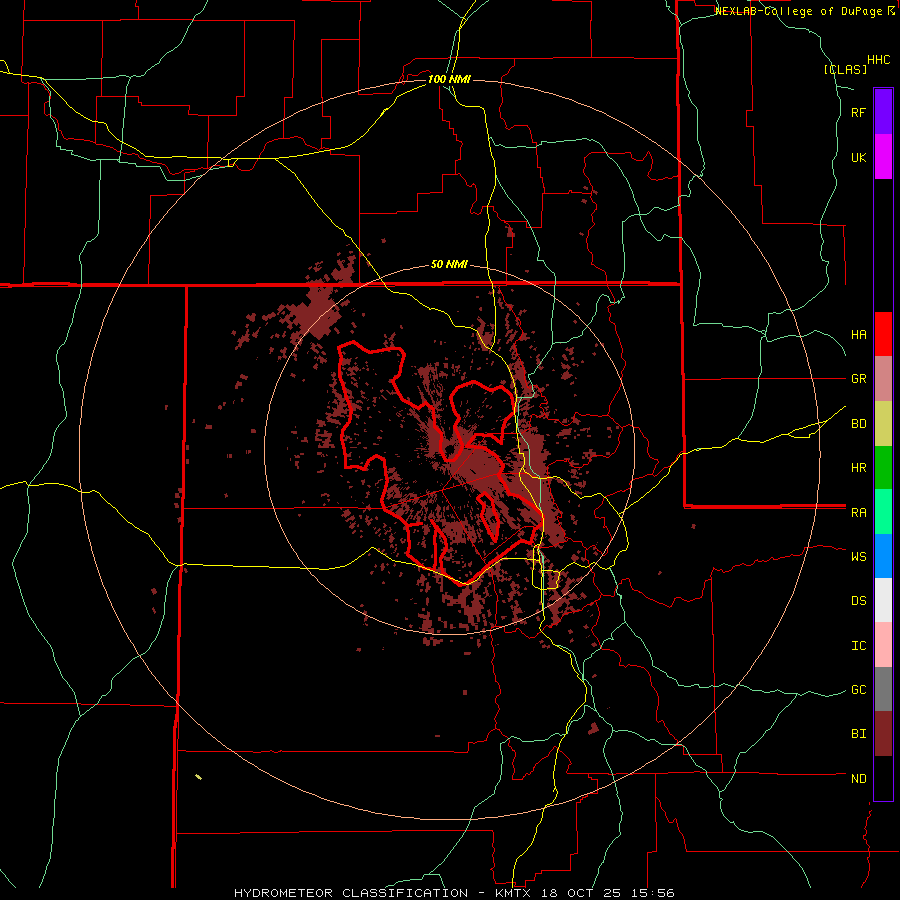The height and width of the screenshot is (900, 900).
Task: Click the GC gray legend swatch
Action: coord(883,689)
